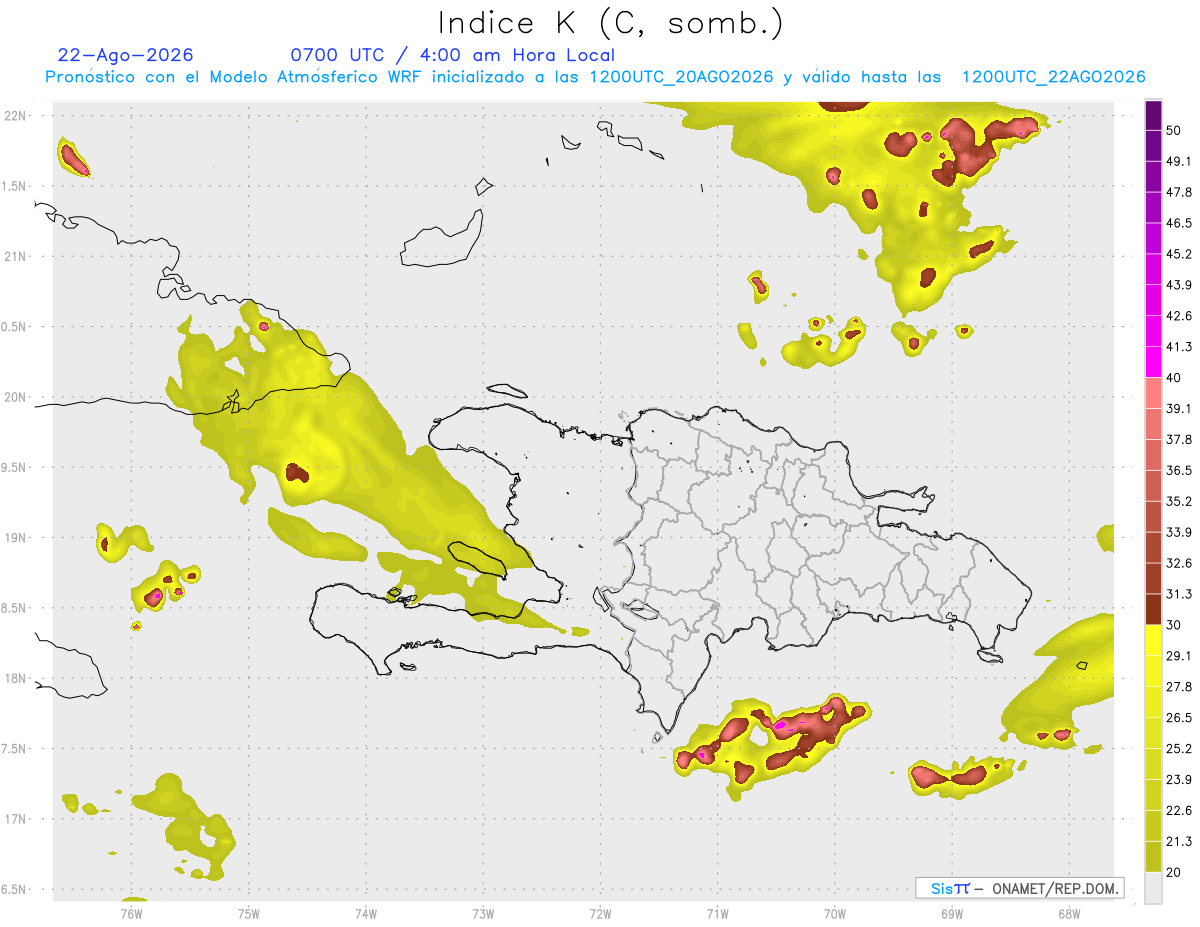The height and width of the screenshot is (927, 1200).
Task: Pick the salmon legend swatch between 39.1 and 40
Action: pos(1153,393)
